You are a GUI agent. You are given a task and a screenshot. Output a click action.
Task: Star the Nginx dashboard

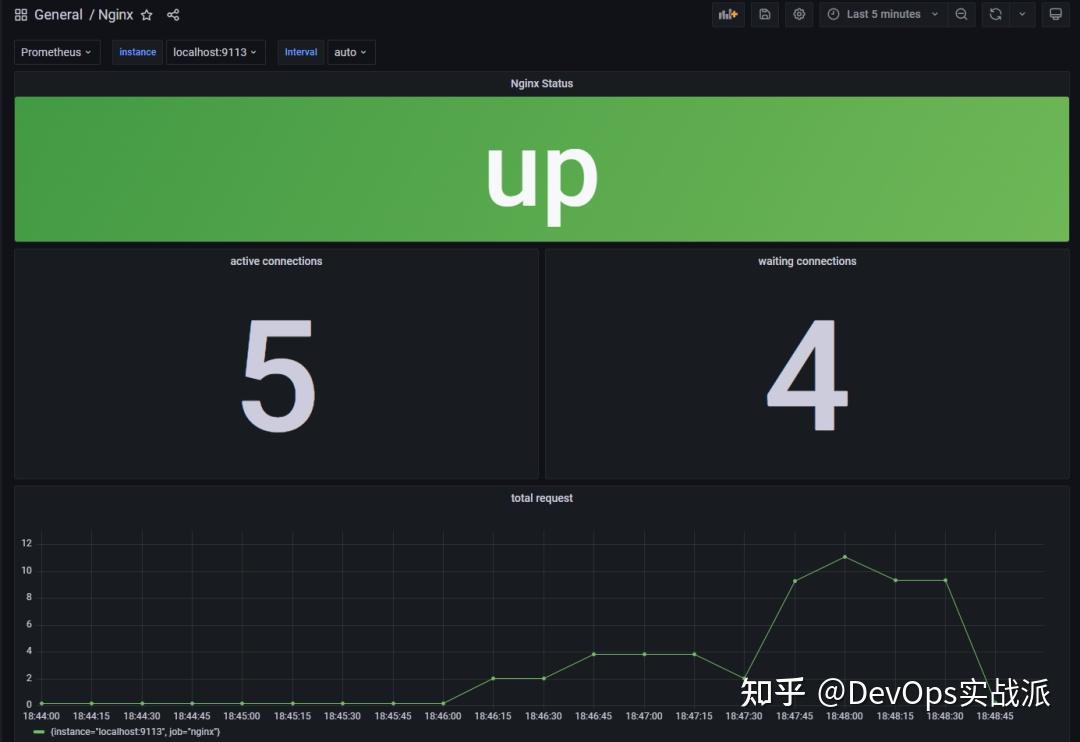pos(147,14)
